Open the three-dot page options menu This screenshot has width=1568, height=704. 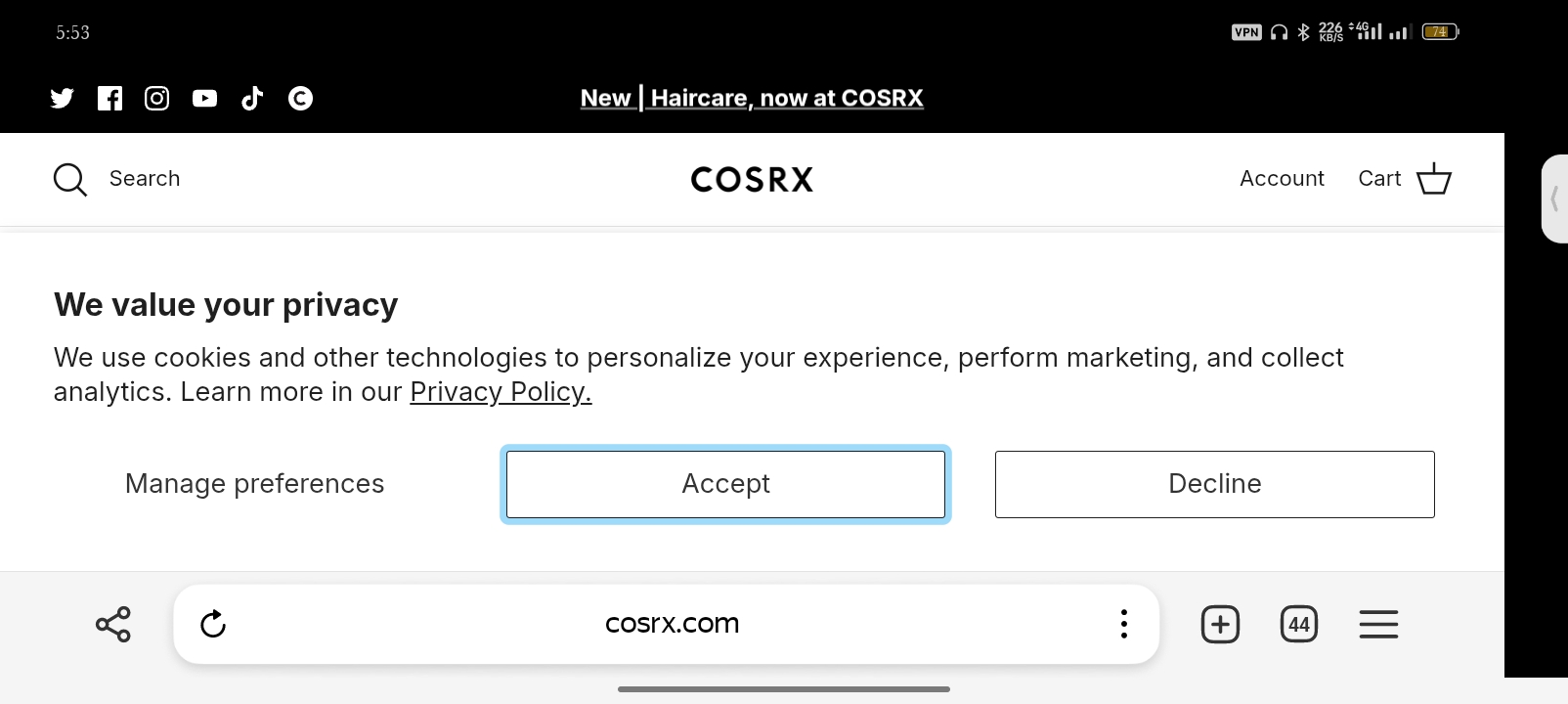pos(1124,624)
